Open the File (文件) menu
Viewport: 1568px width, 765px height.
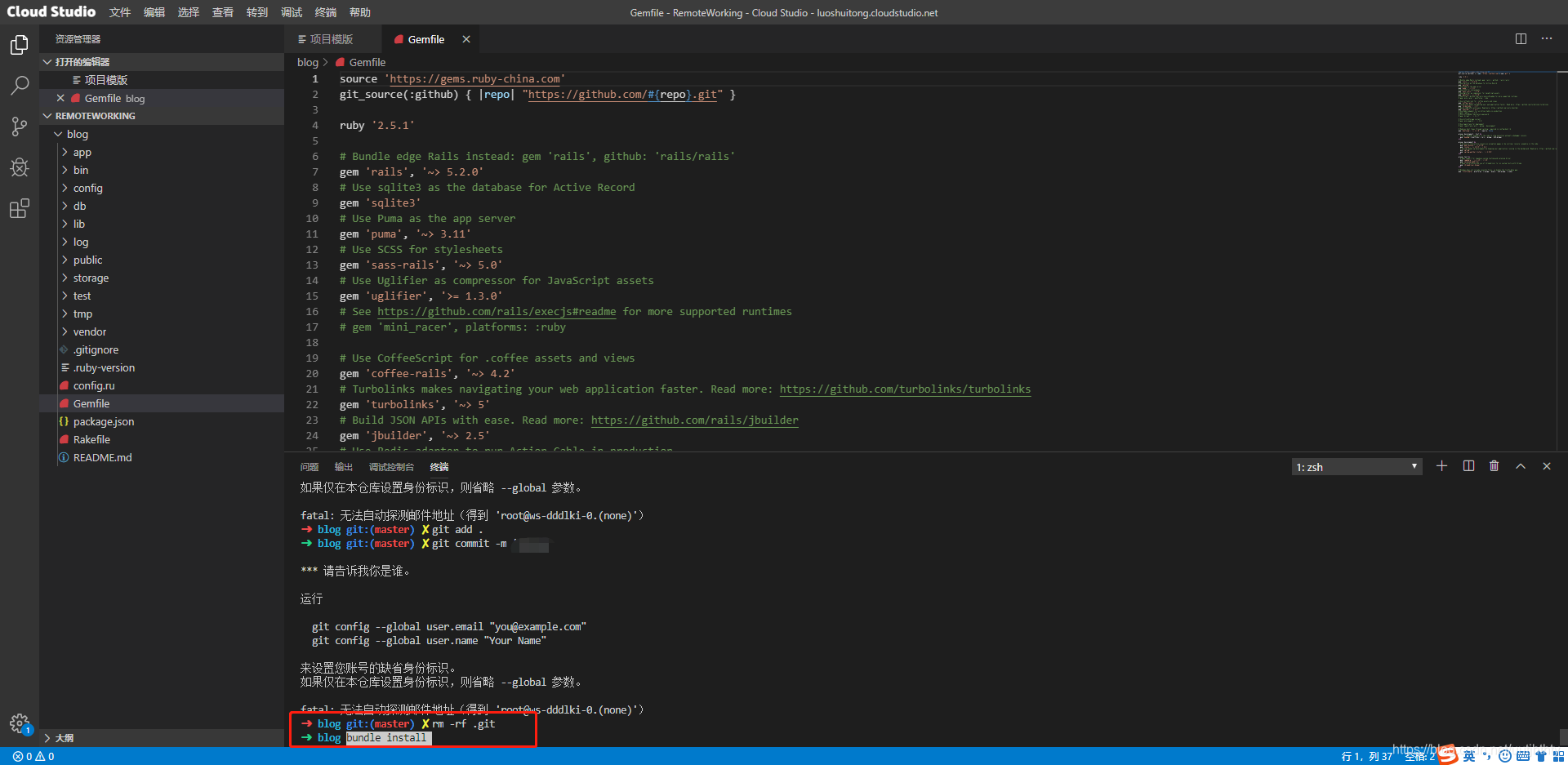120,12
